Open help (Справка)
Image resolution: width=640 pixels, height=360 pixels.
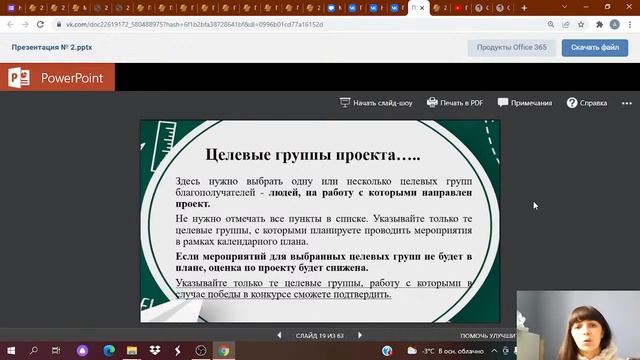tap(587, 103)
